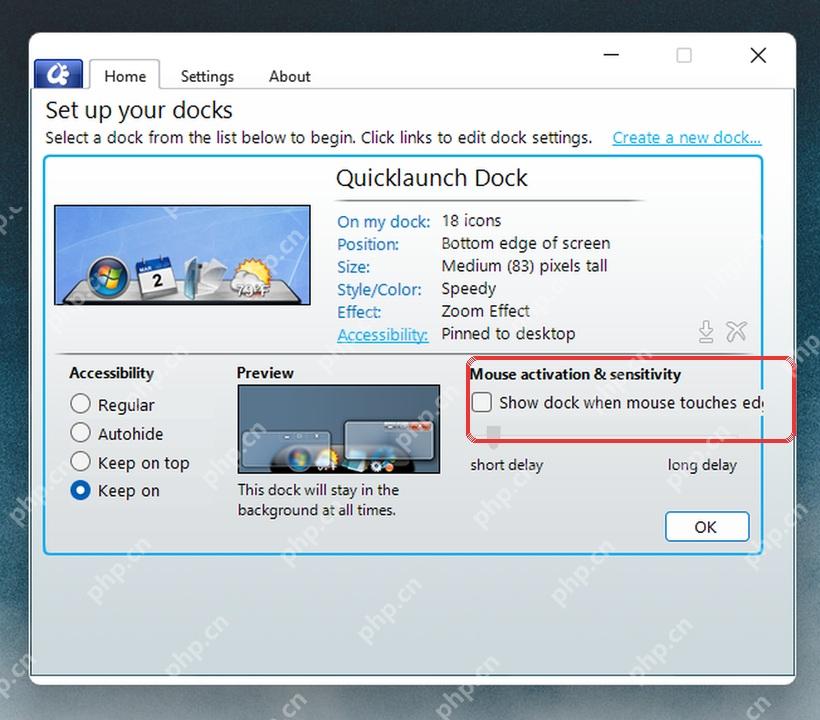Click the 'long delay' label
This screenshot has height=720, width=820.
point(702,465)
